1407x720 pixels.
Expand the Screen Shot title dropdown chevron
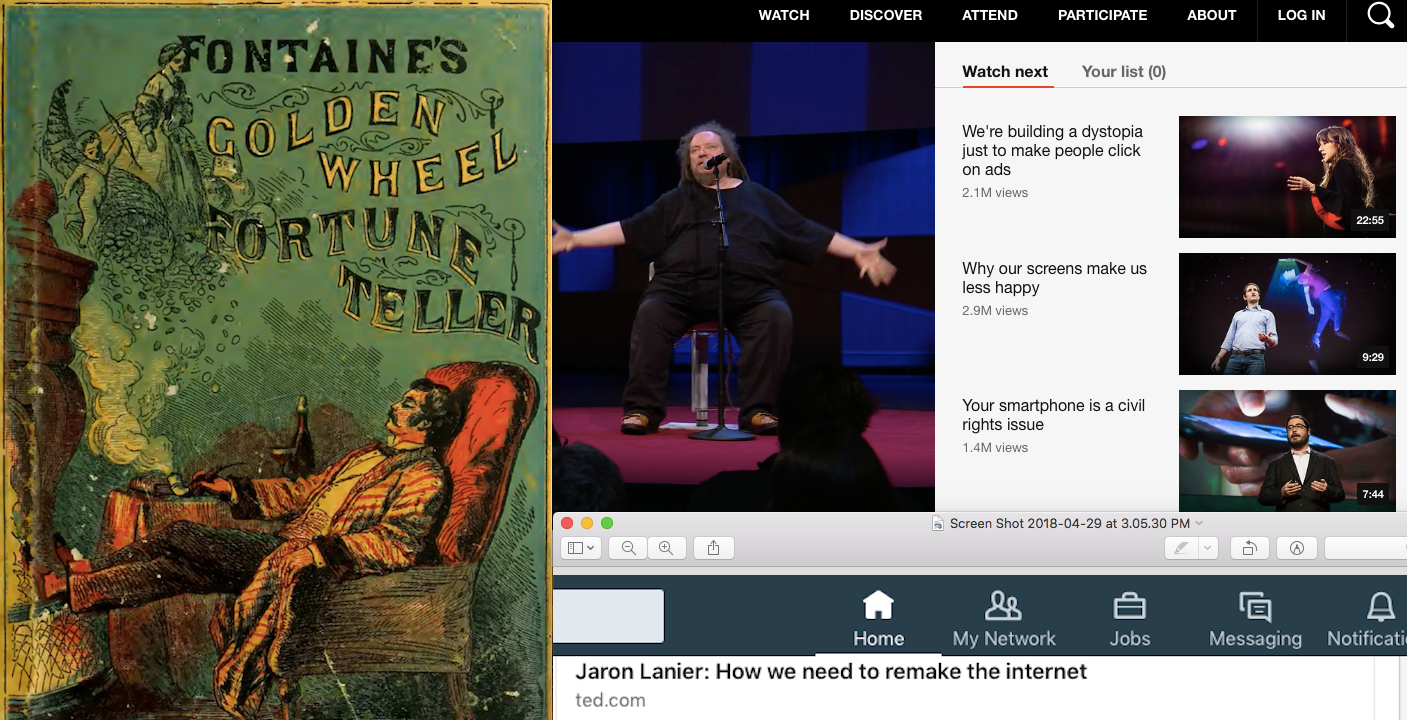click(1199, 523)
